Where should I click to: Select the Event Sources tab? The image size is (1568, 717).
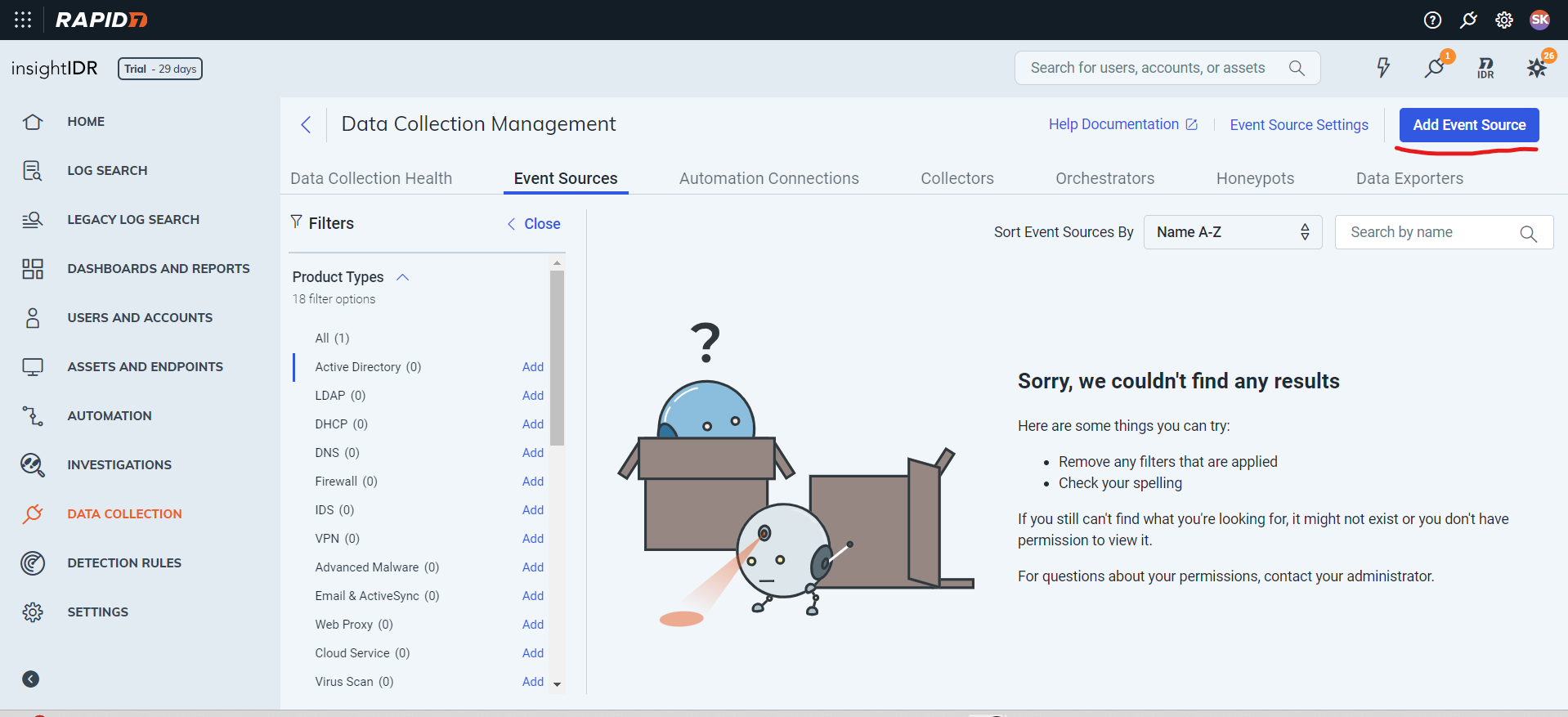[566, 178]
